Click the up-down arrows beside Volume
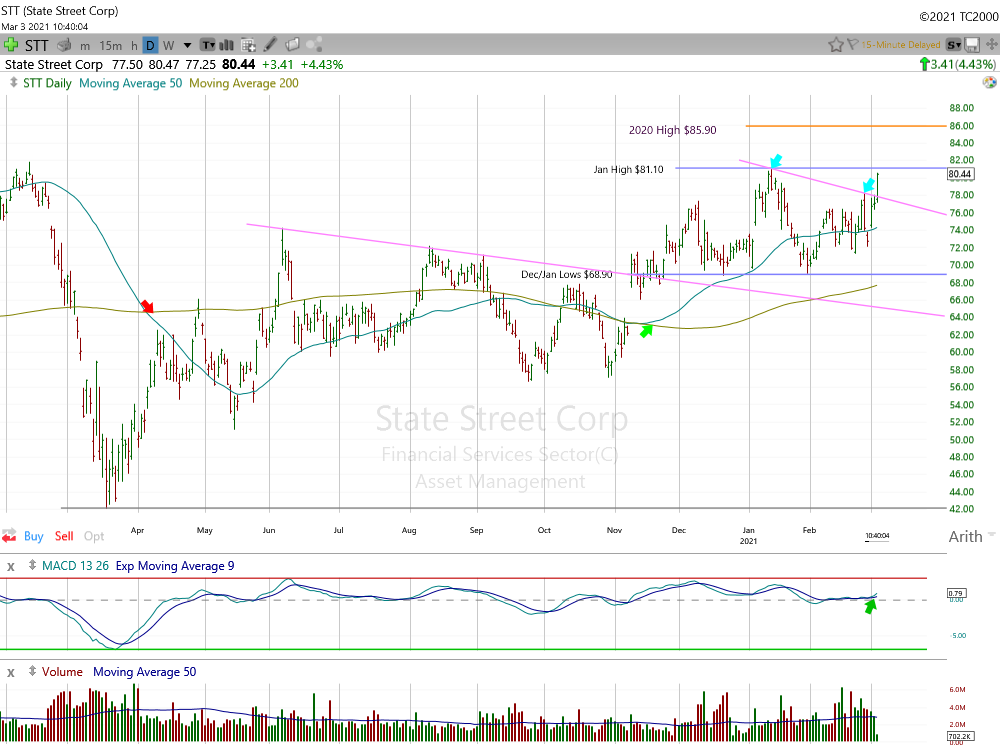 point(32,672)
